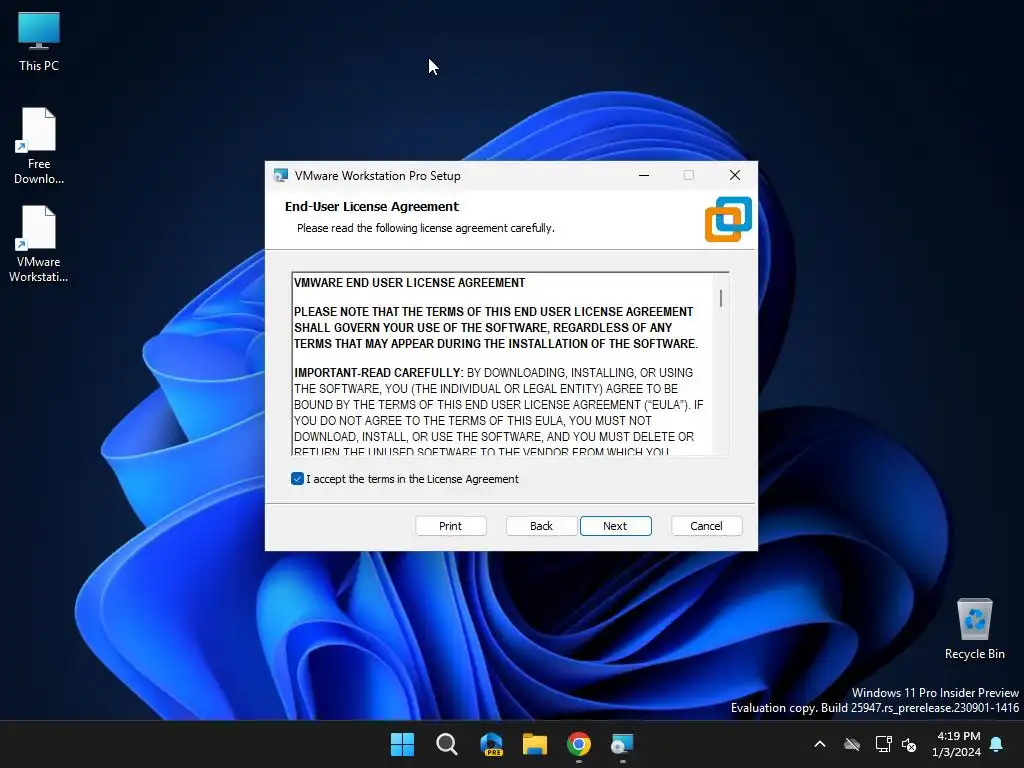Image resolution: width=1024 pixels, height=768 pixels.
Task: Open This PC desktop icon
Action: point(39,40)
